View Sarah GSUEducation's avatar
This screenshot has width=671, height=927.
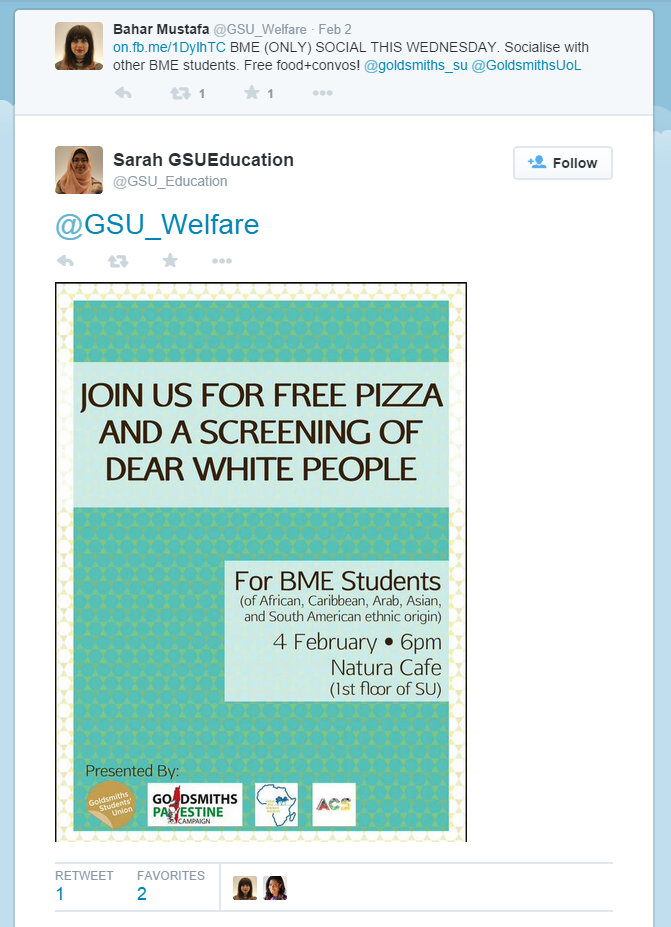[79, 170]
